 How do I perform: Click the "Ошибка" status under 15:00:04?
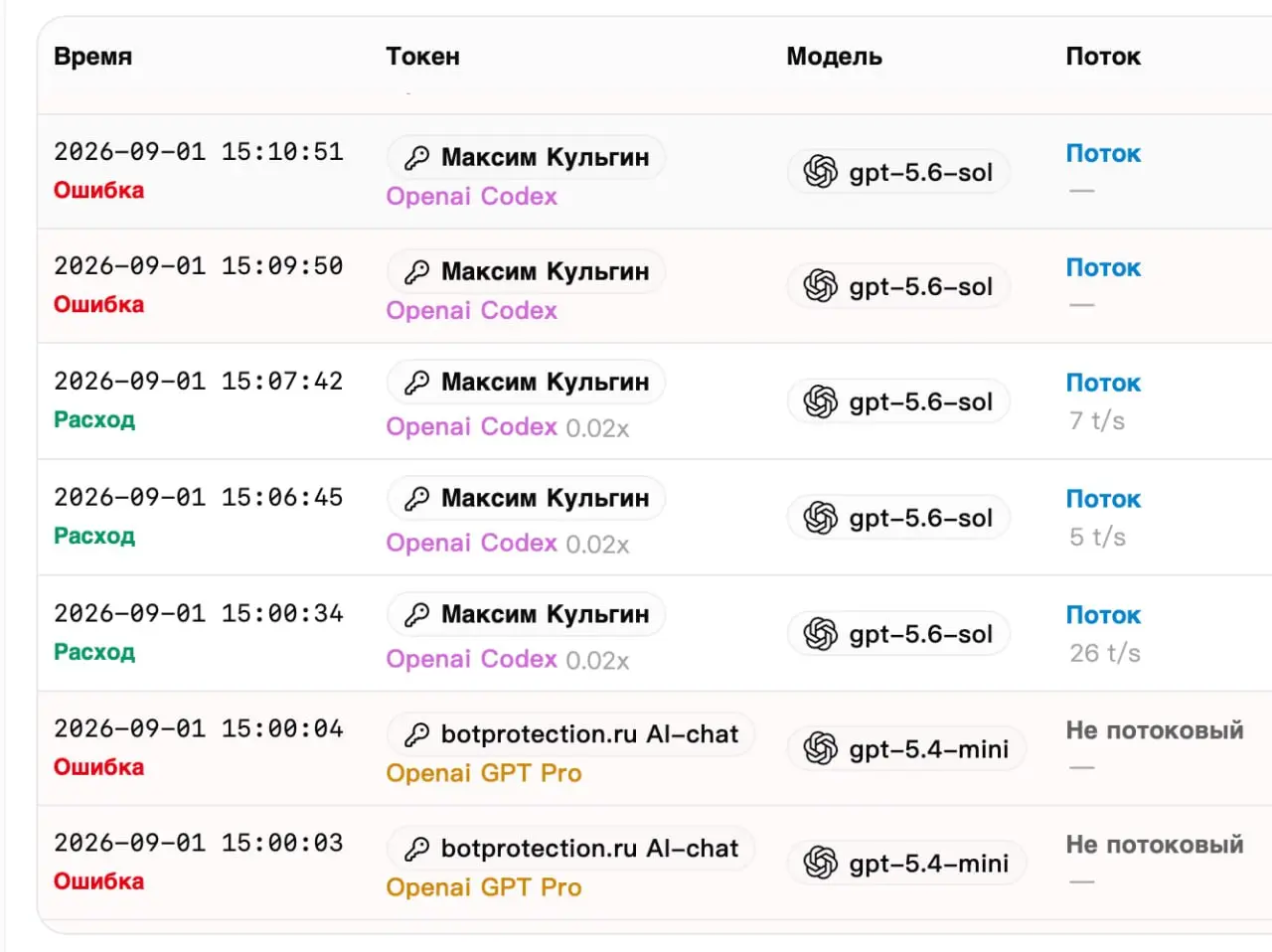point(99,768)
